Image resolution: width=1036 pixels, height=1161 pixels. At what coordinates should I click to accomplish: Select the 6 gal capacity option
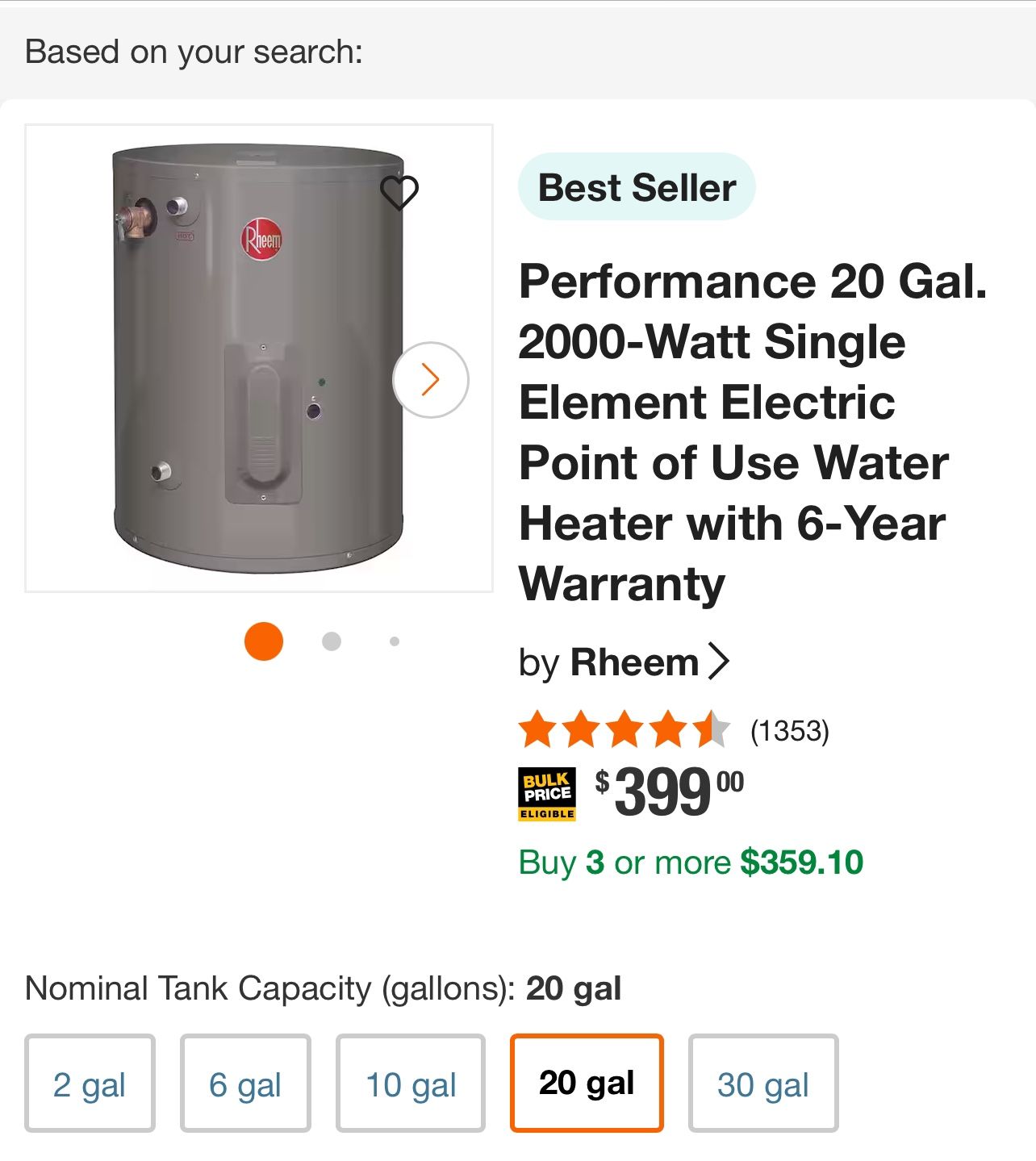tap(245, 1084)
